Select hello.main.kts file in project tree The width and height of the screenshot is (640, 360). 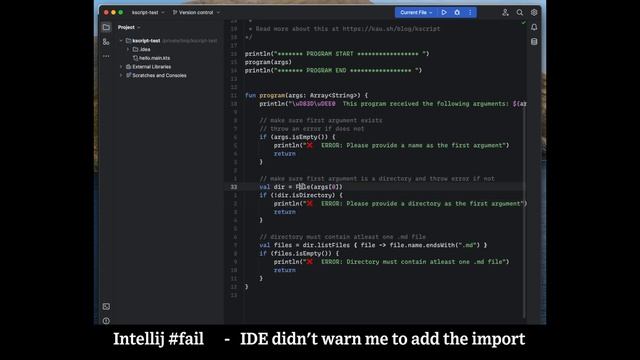154,58
